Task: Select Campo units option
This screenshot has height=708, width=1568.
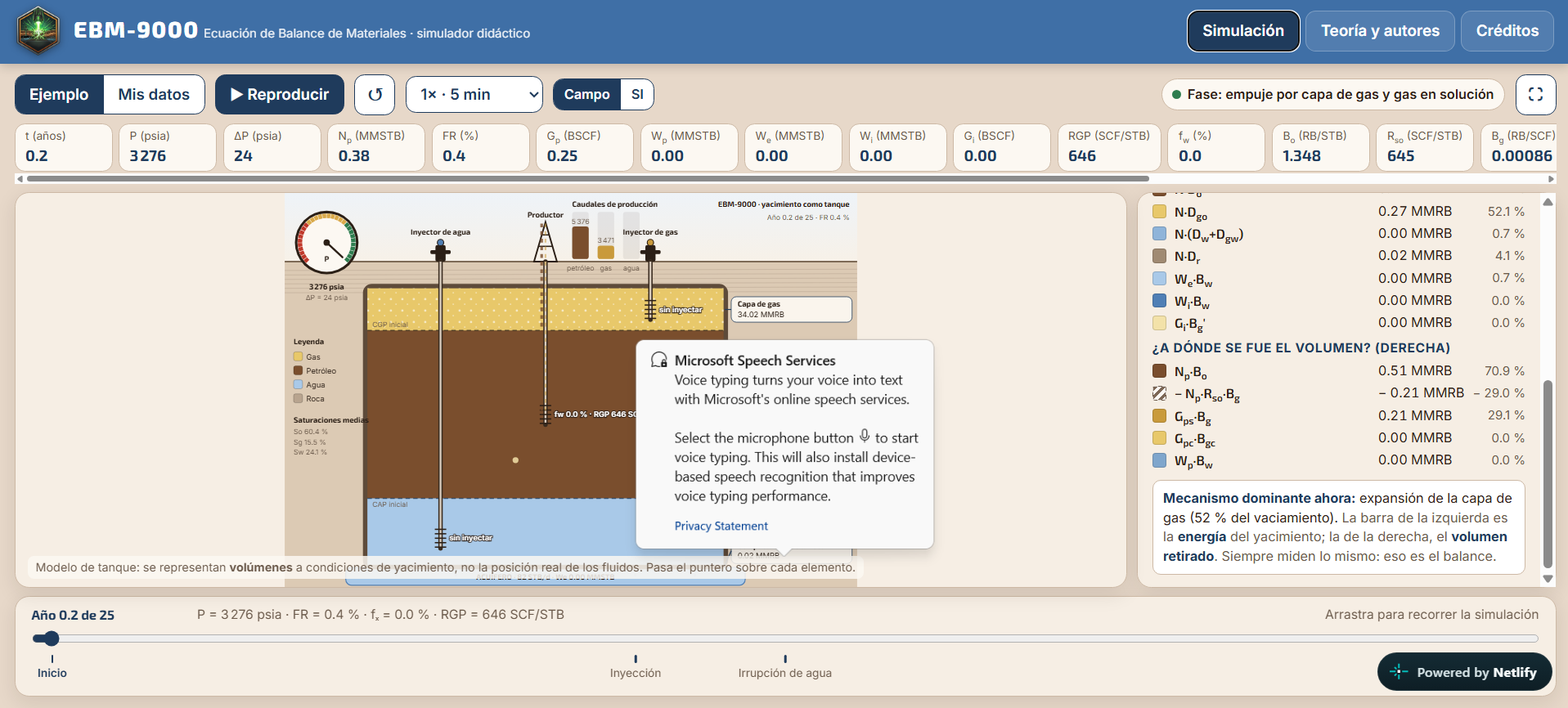Action: pyautogui.click(x=586, y=95)
